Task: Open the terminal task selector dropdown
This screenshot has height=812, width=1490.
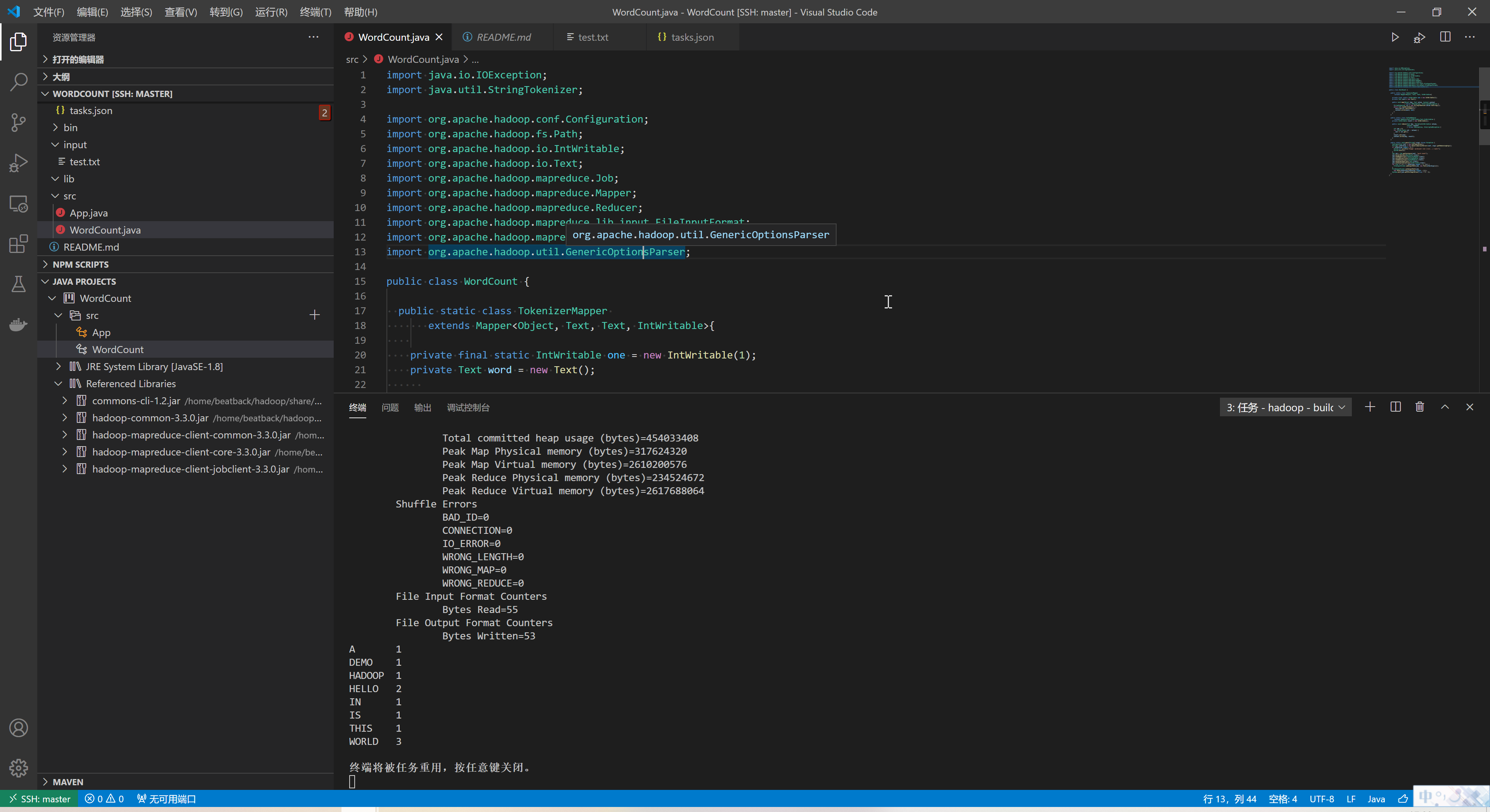Action: [1285, 407]
